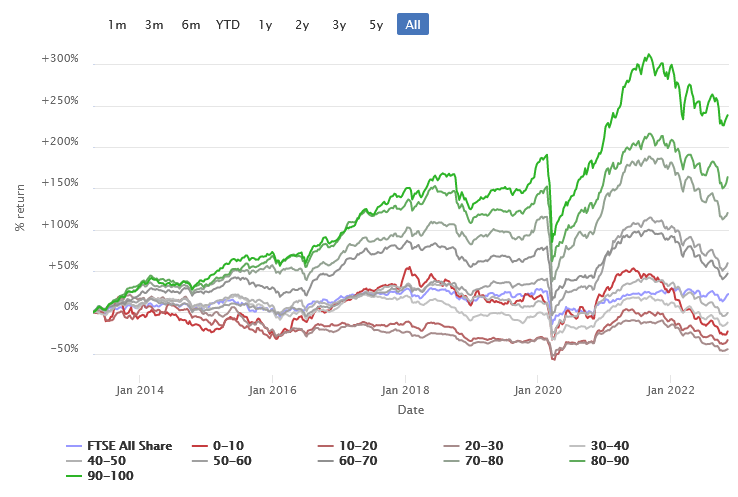Toggle the 40-50 legend entry

click(96, 461)
